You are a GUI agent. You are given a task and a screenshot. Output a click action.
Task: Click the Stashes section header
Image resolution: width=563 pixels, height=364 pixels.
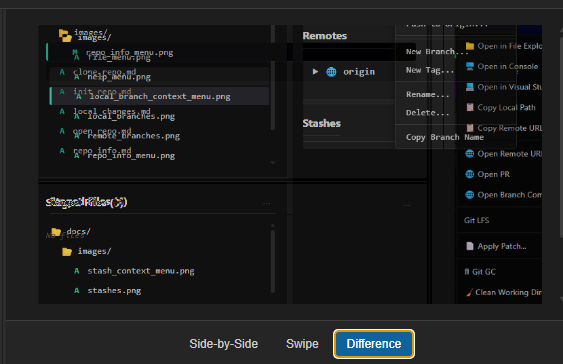321,123
